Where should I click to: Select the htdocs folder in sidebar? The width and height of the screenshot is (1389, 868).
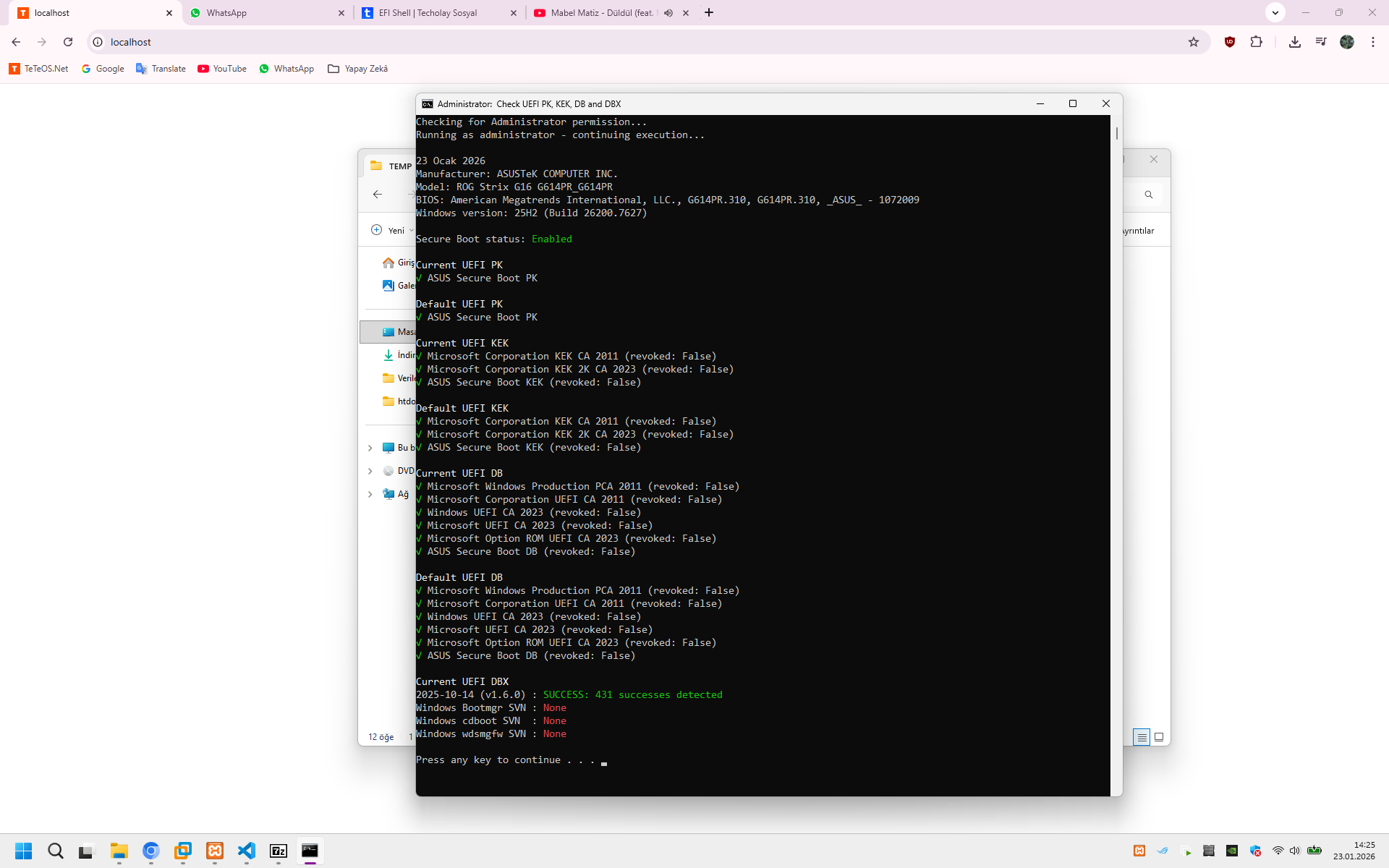398,401
